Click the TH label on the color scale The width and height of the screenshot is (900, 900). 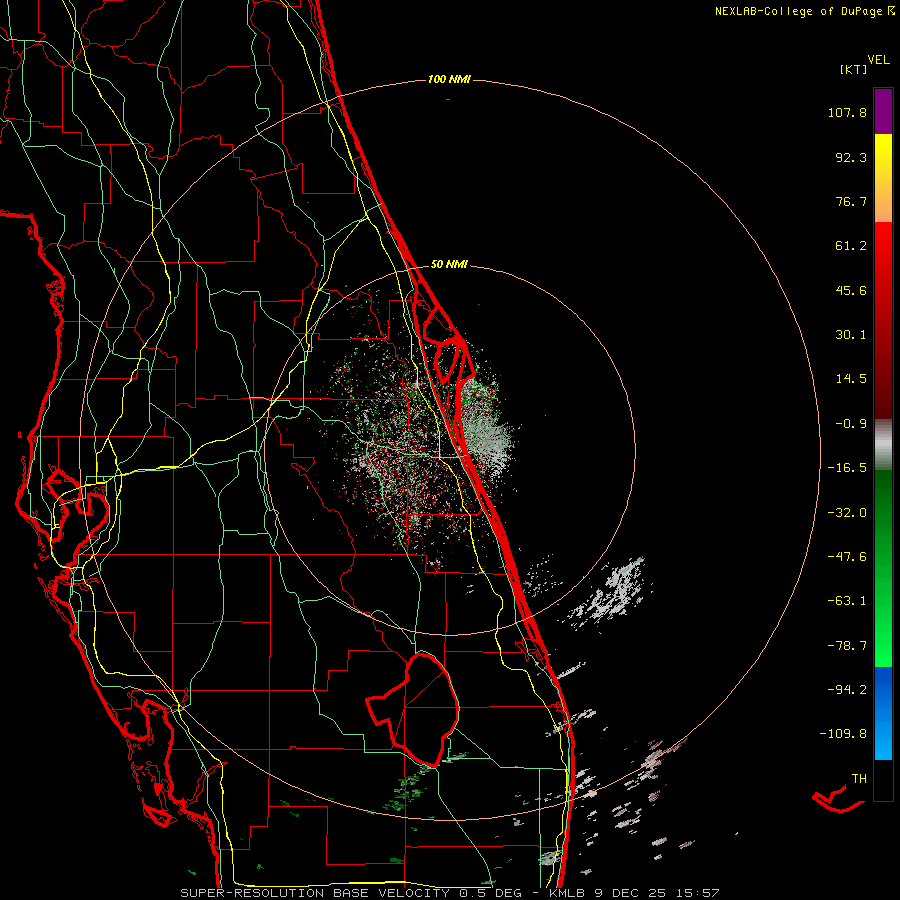tap(859, 779)
